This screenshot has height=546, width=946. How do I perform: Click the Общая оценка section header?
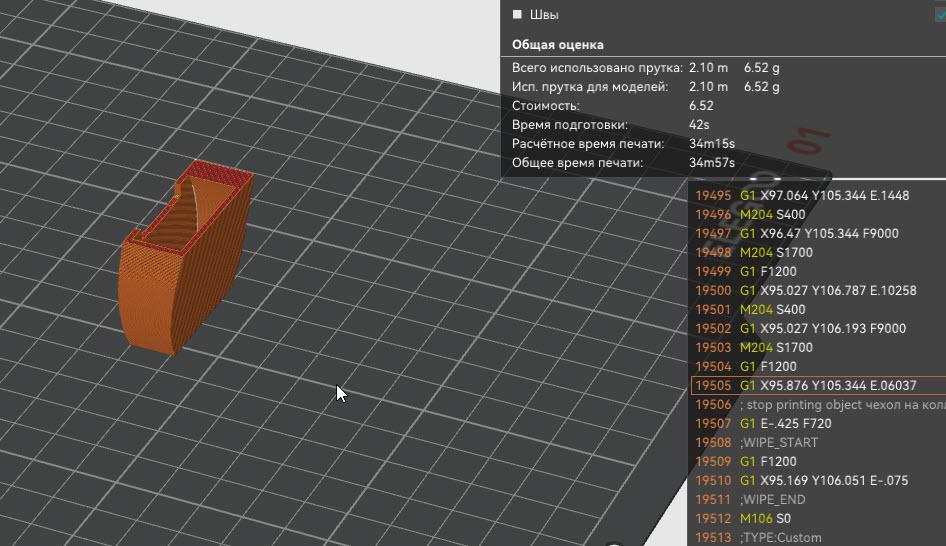coord(557,45)
